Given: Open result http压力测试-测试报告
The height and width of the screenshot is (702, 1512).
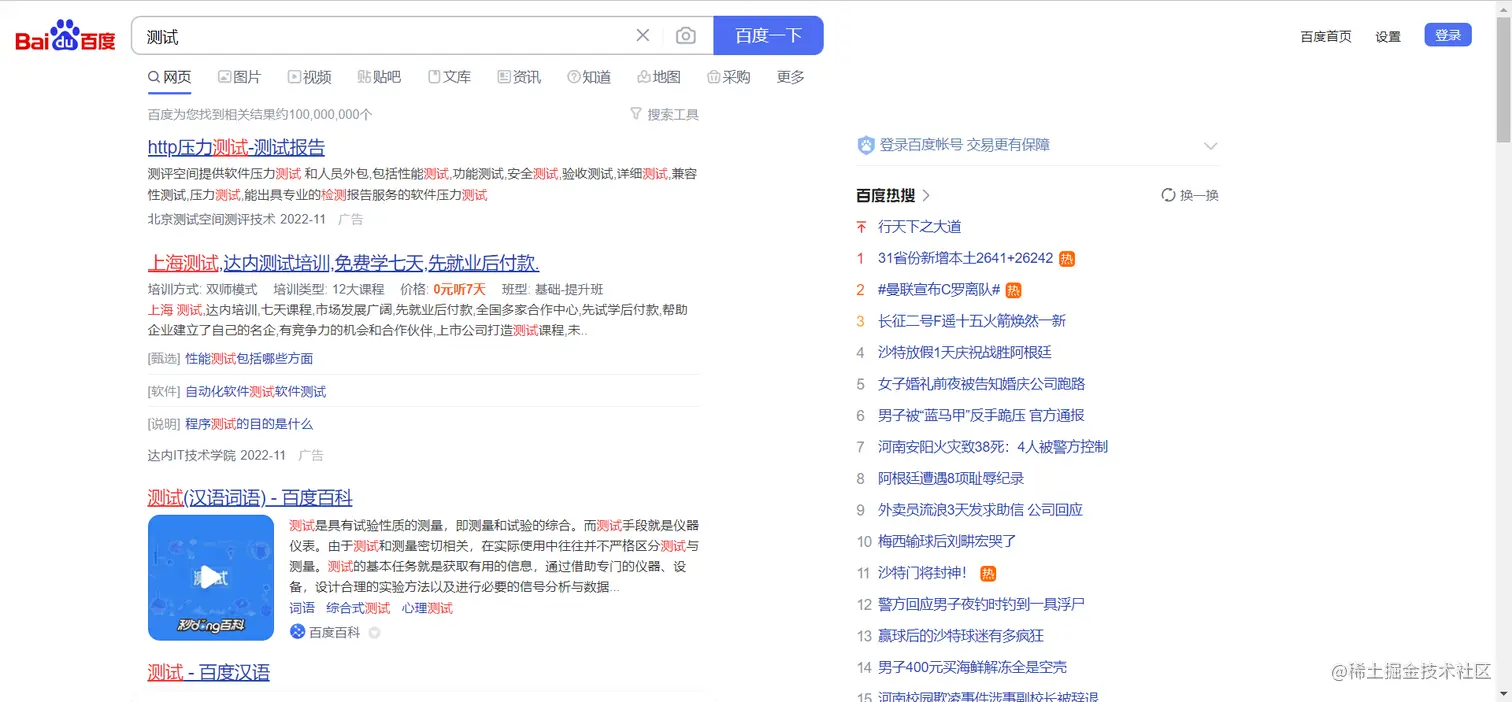Looking at the screenshot, I should 236,147.
